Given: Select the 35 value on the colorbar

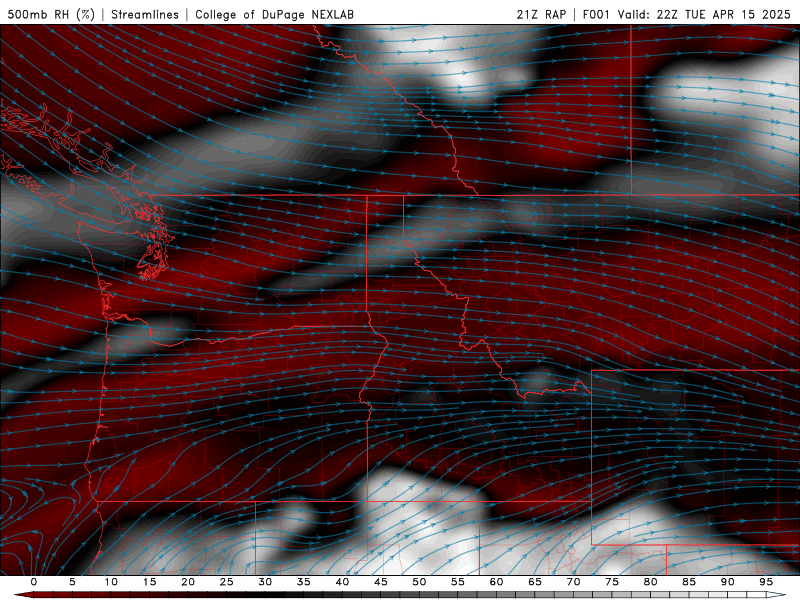Looking at the screenshot, I should click(304, 582).
